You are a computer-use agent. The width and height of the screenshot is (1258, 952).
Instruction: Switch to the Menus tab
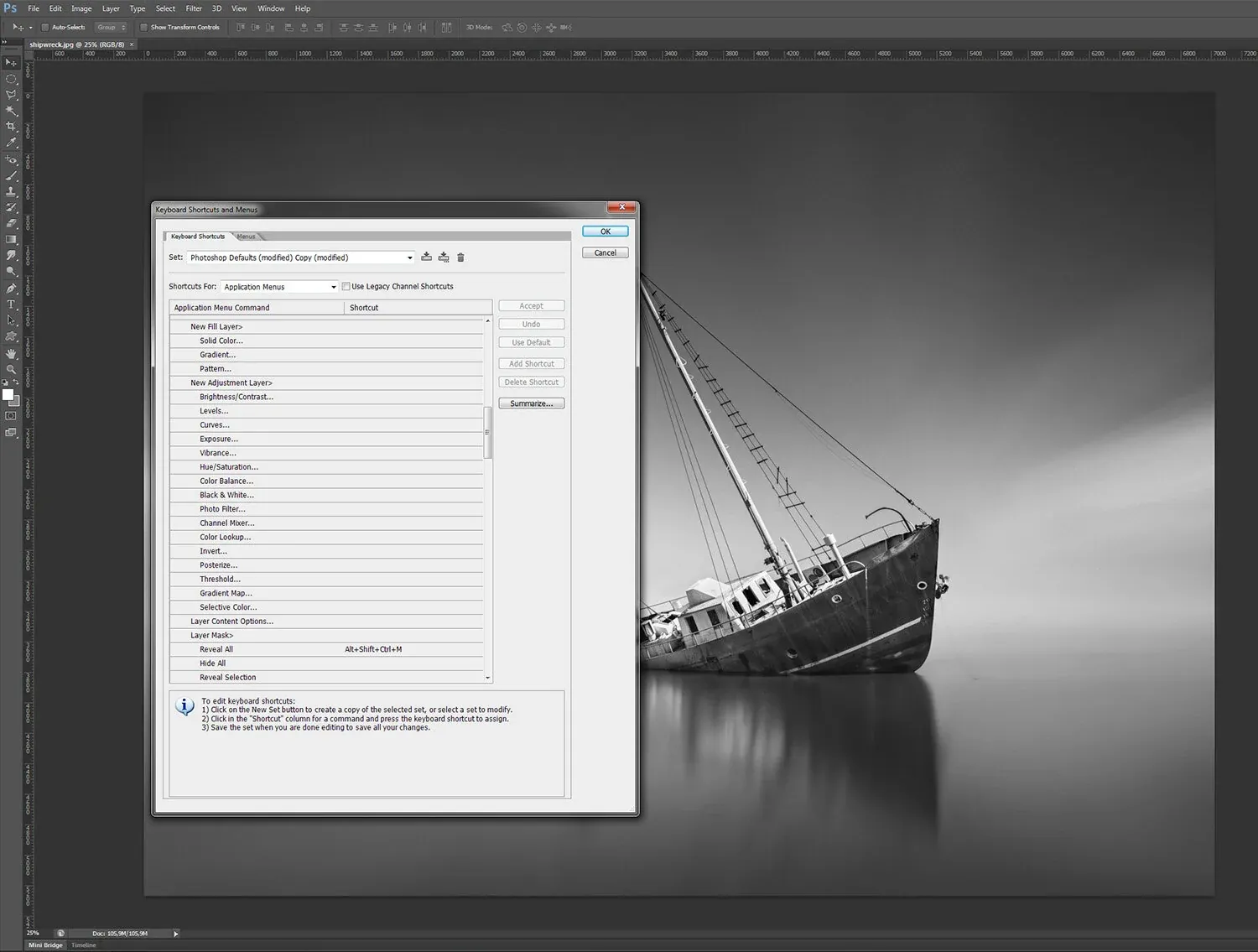click(x=246, y=236)
